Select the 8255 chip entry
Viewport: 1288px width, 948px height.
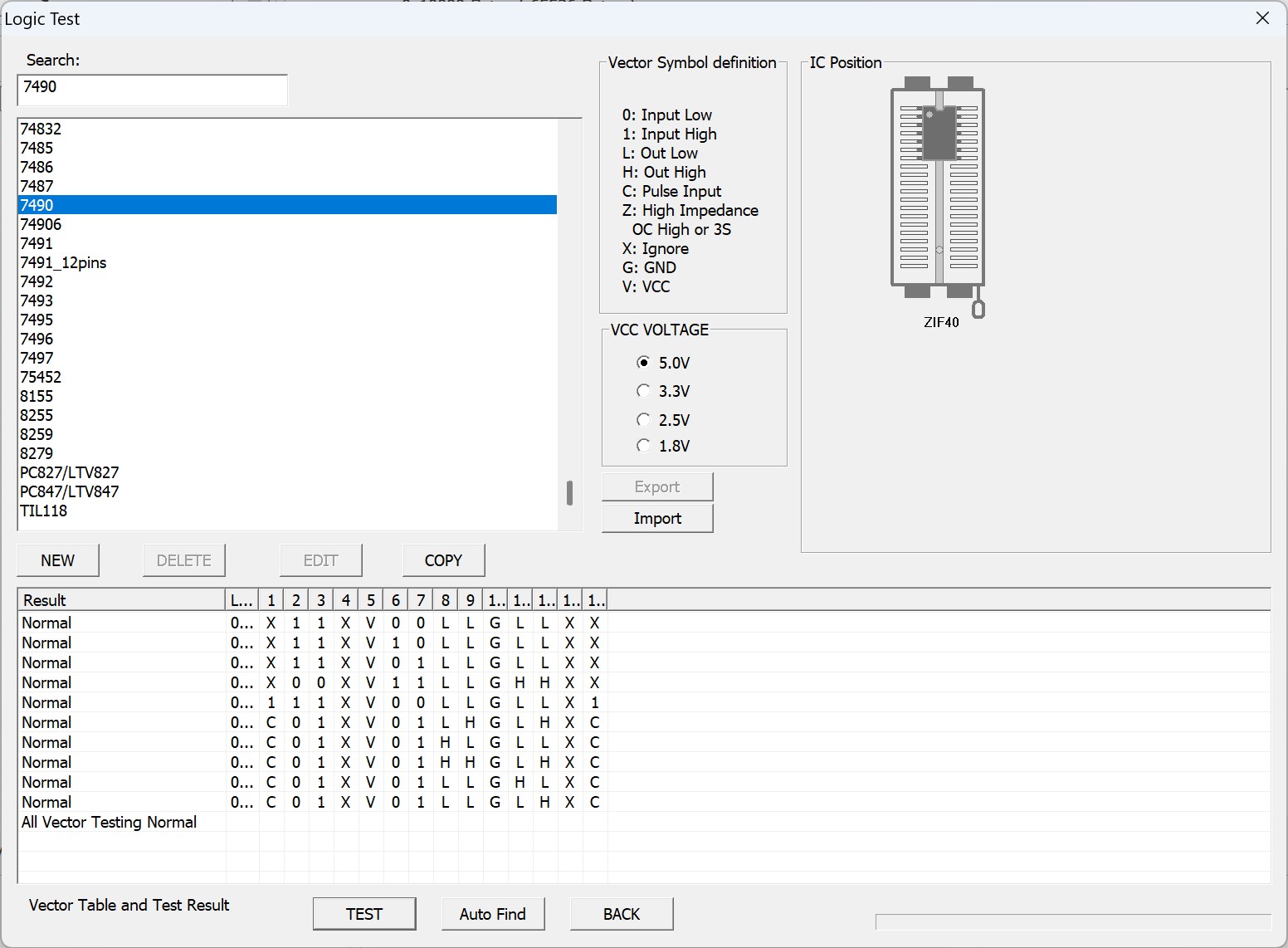(37, 415)
